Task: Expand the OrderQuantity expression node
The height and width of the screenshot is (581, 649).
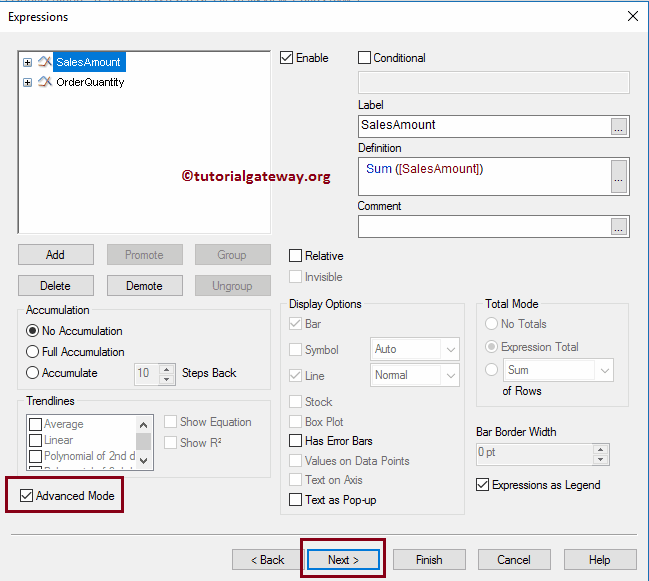Action: pyautogui.click(x=27, y=82)
